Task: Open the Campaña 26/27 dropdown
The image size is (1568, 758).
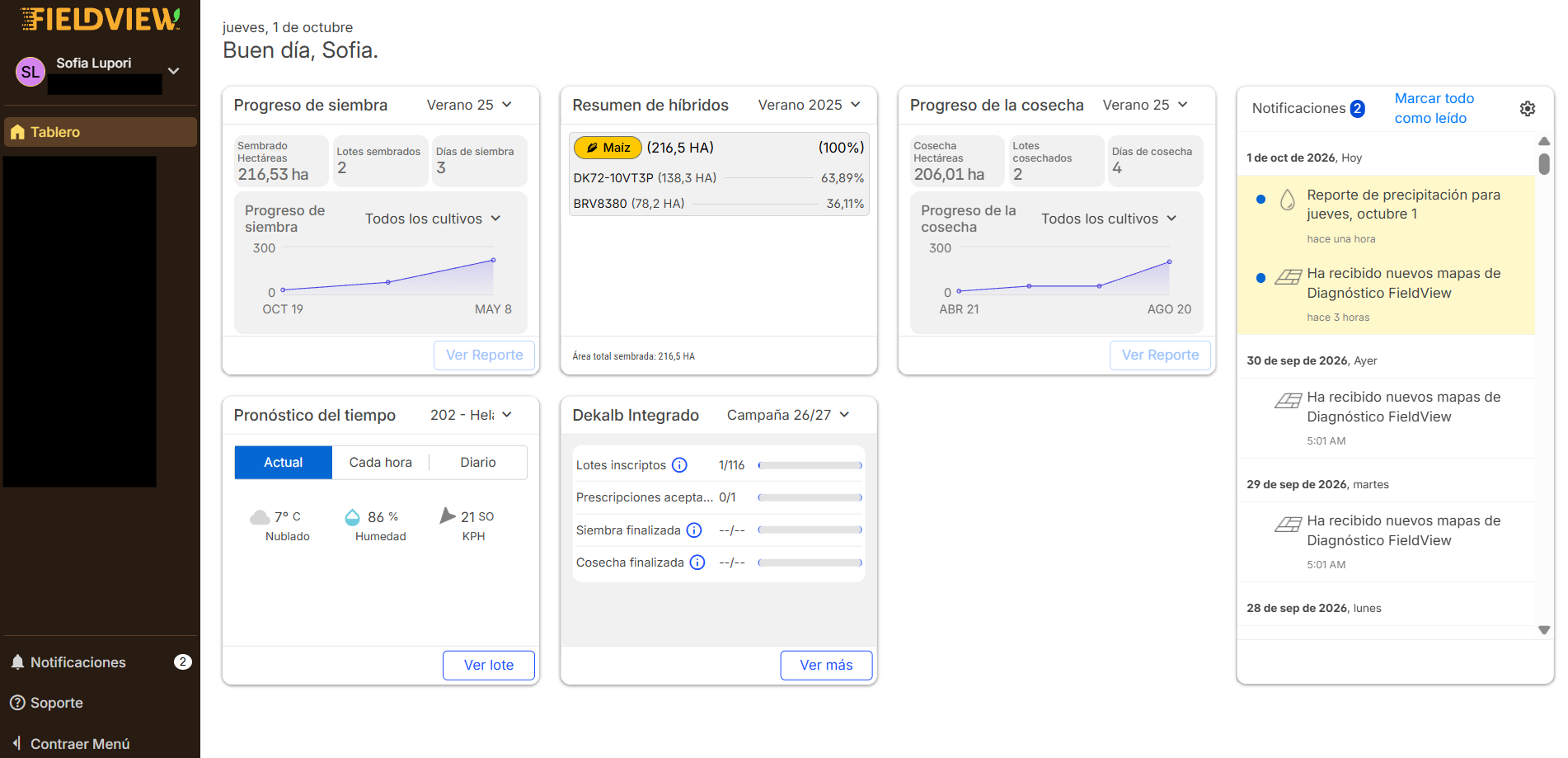Action: 787,415
